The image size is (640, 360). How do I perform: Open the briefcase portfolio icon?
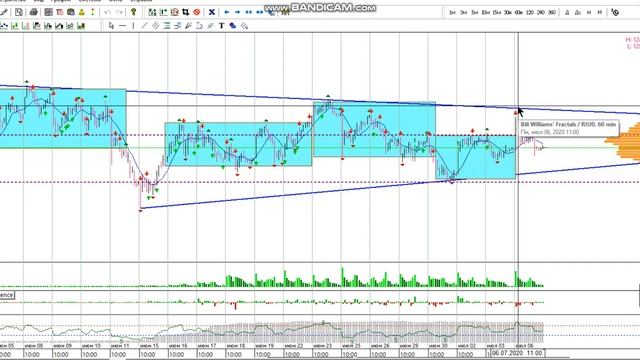[71, 12]
